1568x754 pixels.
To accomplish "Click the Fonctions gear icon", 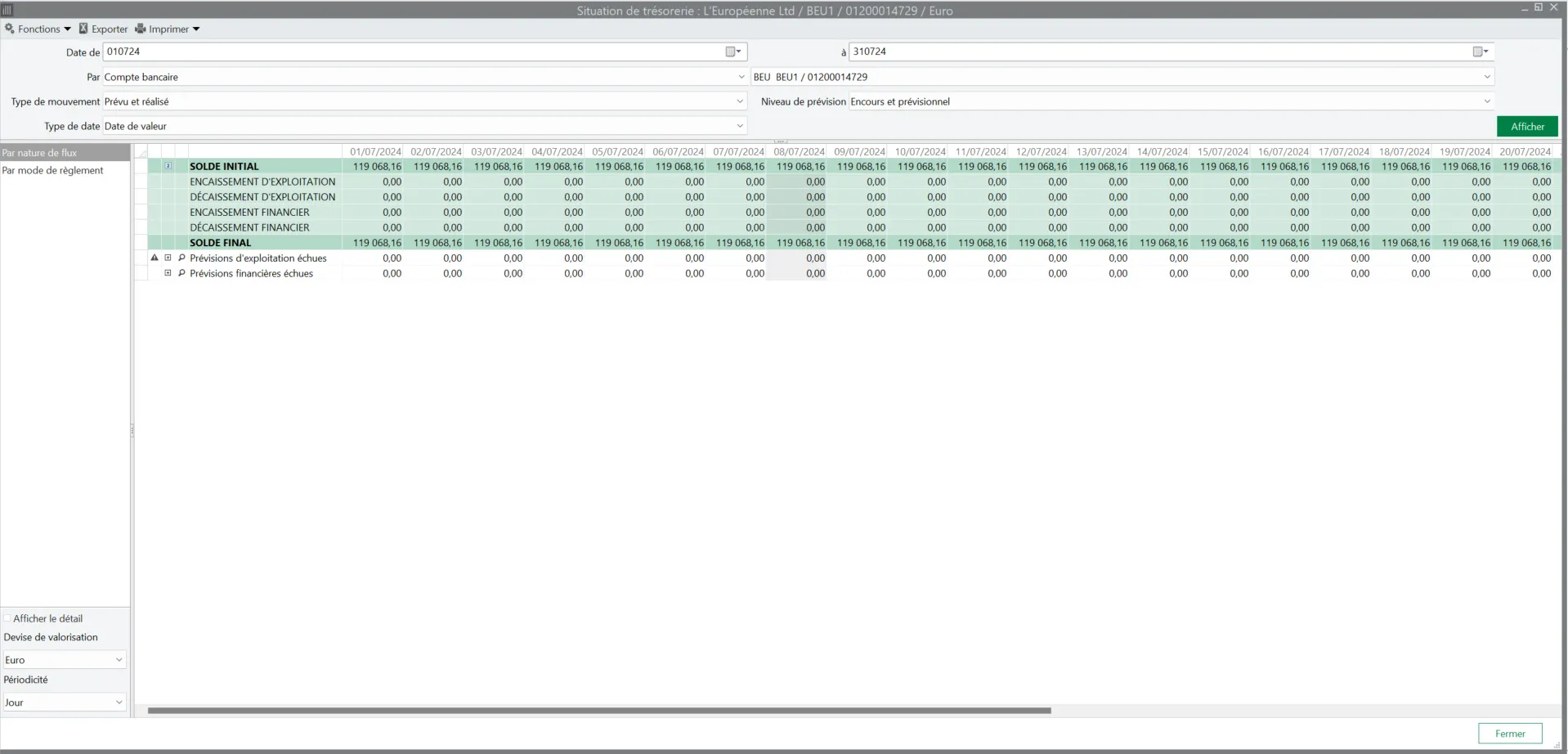I will pos(10,29).
